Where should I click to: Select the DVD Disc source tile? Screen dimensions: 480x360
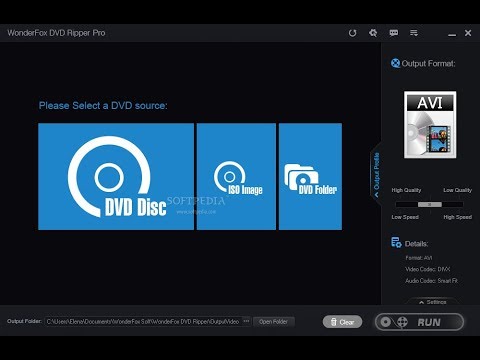(116, 176)
